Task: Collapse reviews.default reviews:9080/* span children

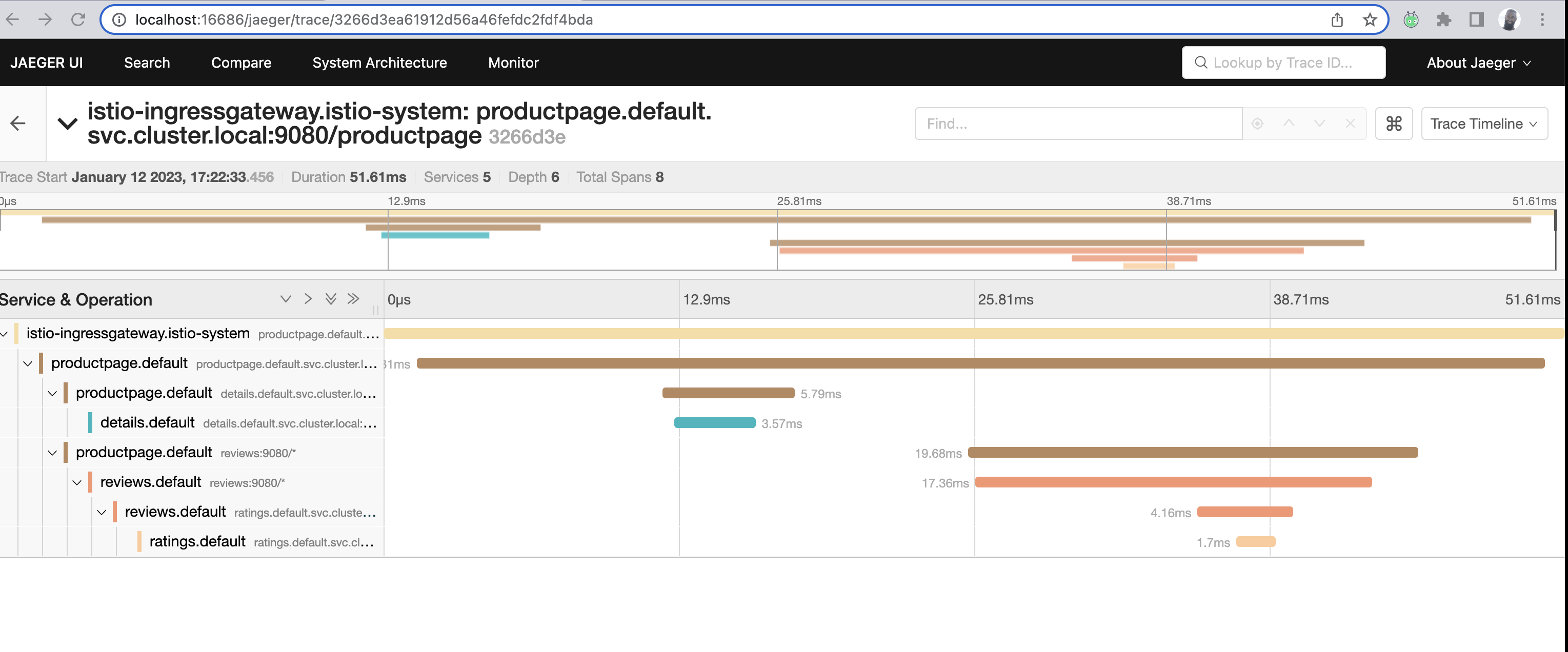Action: point(77,482)
